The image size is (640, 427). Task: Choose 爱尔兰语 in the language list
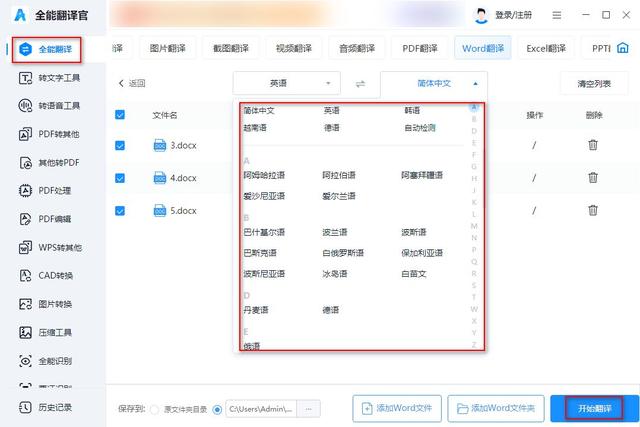pos(339,196)
